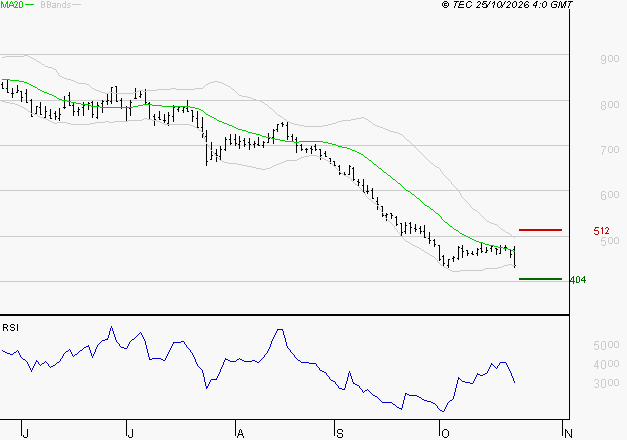Click the 800 price axis label
Viewport: 627px width, 440px height.
click(610, 105)
